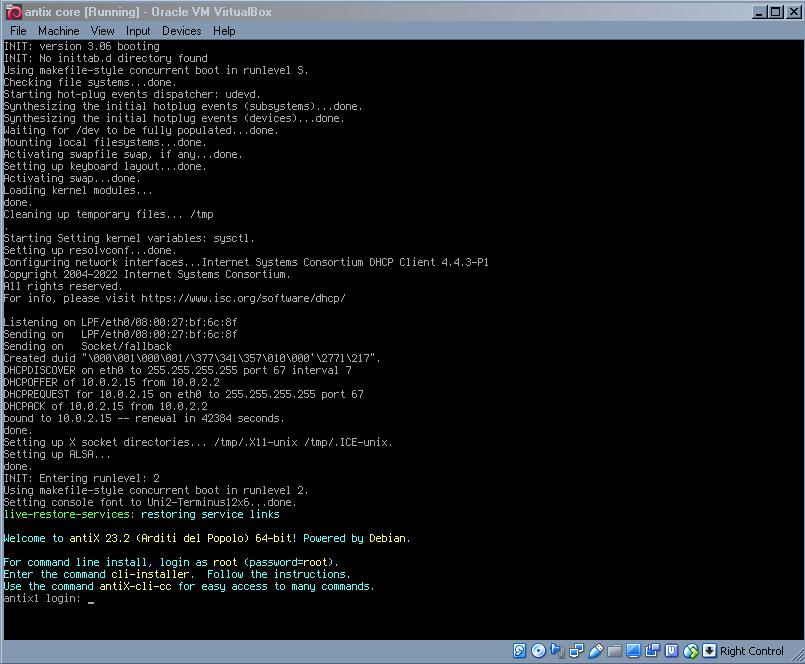Image resolution: width=805 pixels, height=664 pixels.
Task: Close the VirtualBox VM window
Action: 794,12
